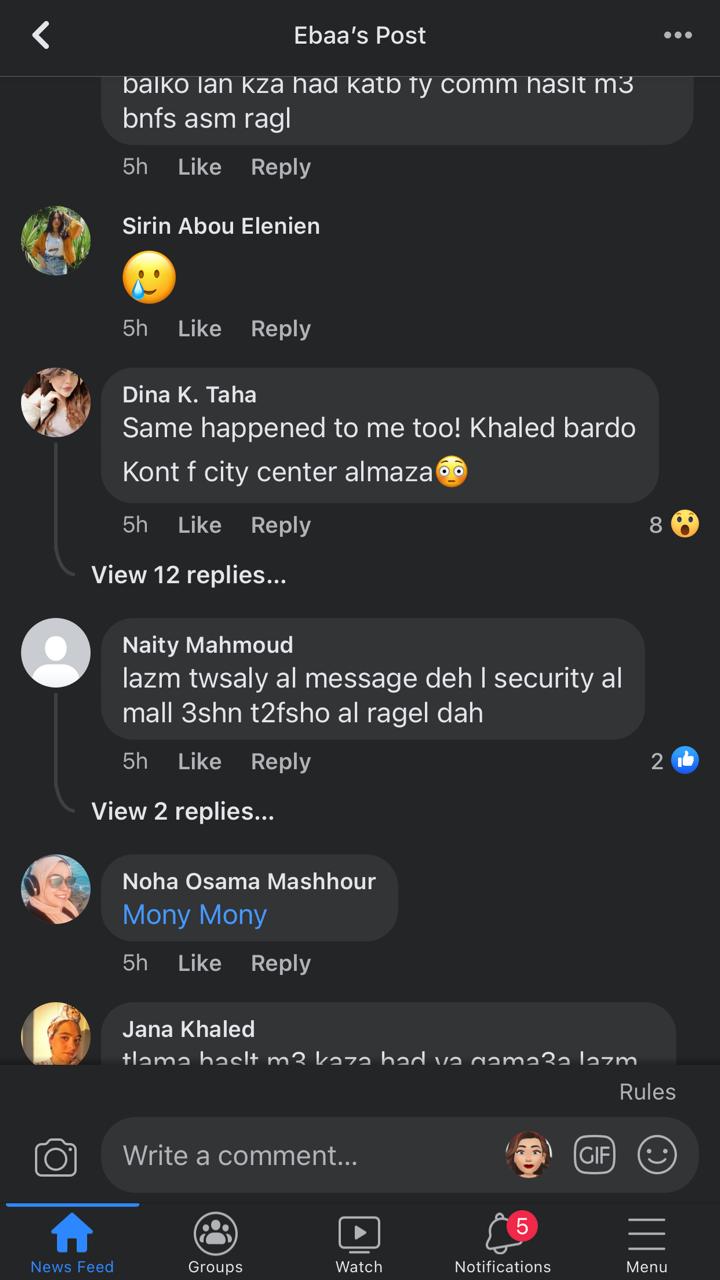The height and width of the screenshot is (1280, 720).
Task: Open Sirin Abou Elenien's profile picture
Action: (56, 241)
